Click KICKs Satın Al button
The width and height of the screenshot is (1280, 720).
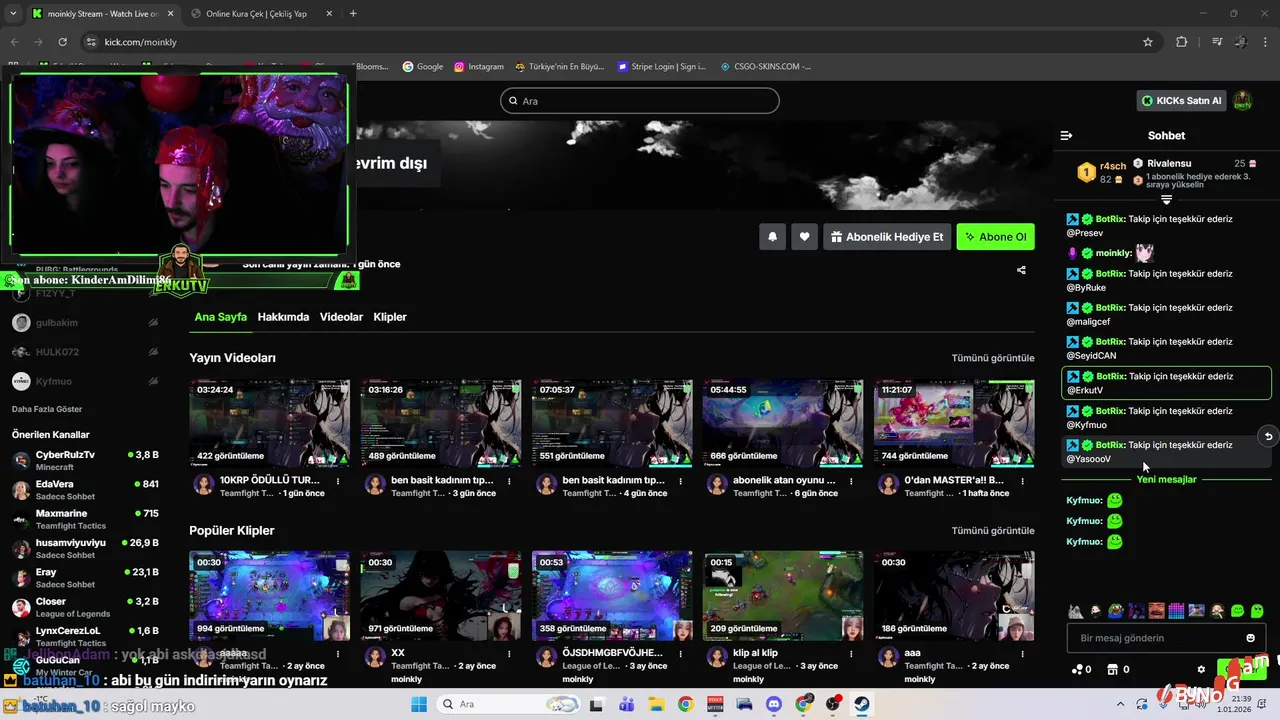pyautogui.click(x=1182, y=101)
